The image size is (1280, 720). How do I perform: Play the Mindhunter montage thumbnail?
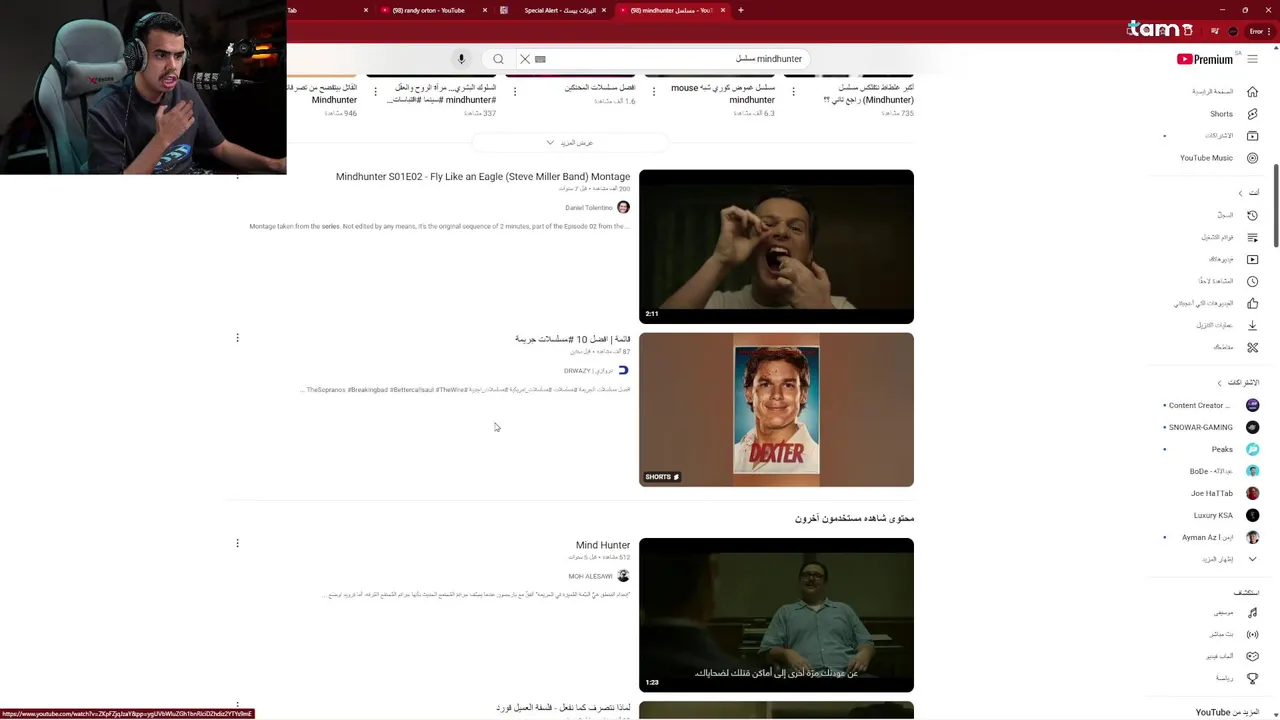[x=776, y=247]
